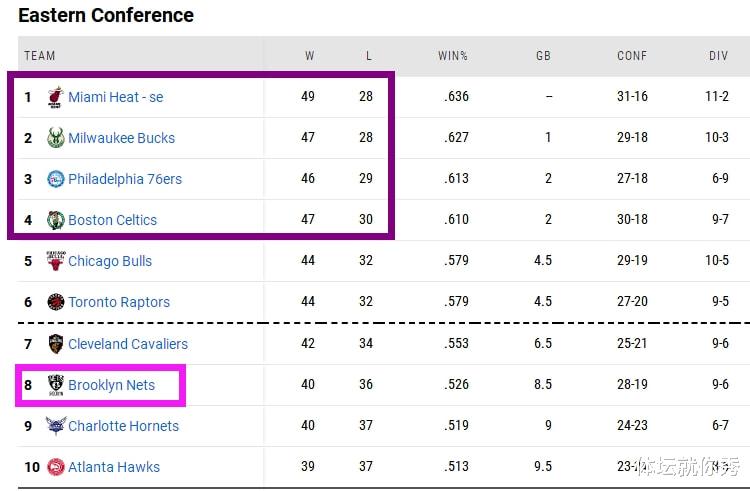Image resolution: width=750 pixels, height=491 pixels.
Task: Click the Toronto Raptors logo
Action: [55, 302]
